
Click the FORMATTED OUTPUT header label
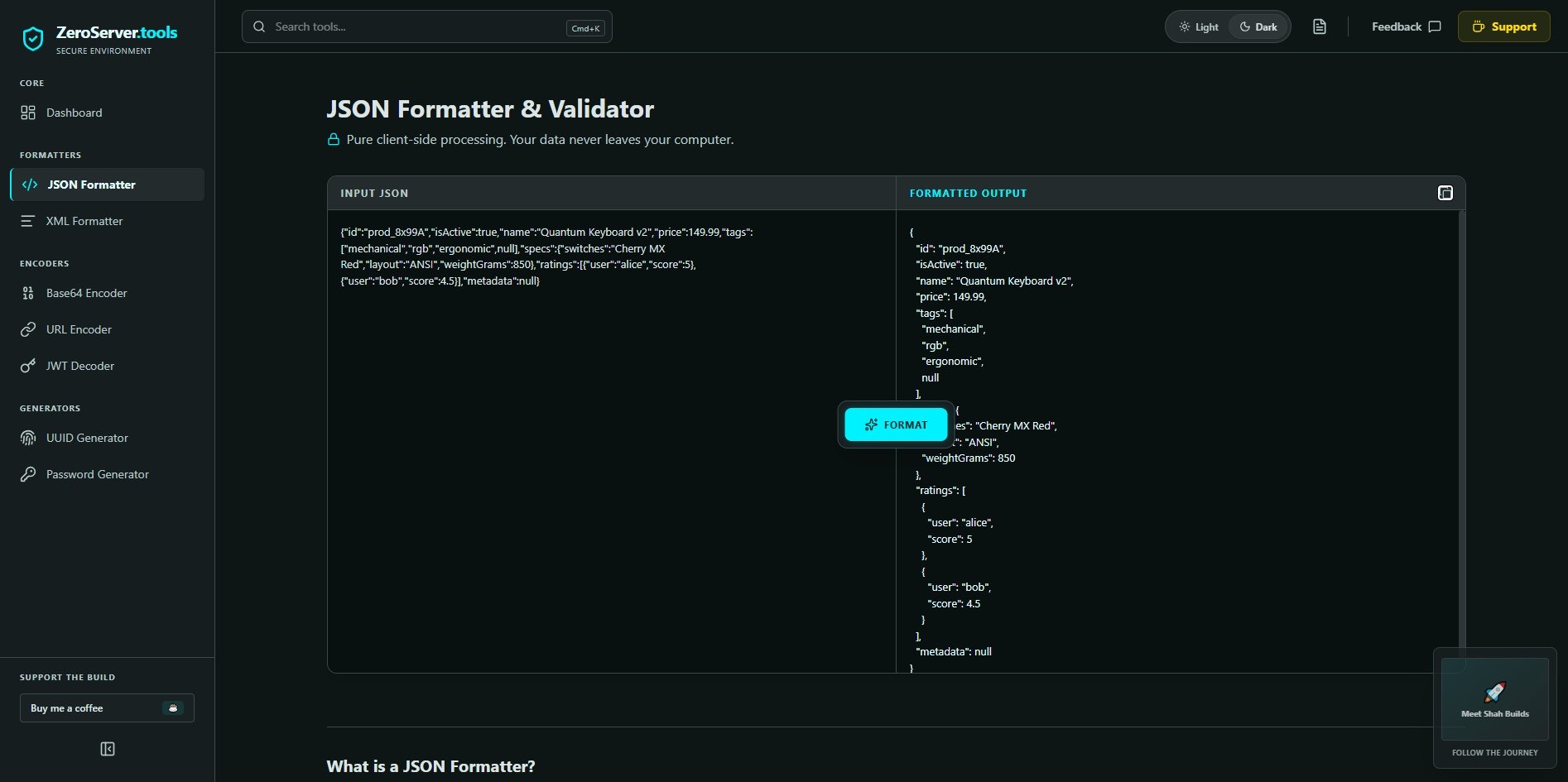tap(968, 193)
